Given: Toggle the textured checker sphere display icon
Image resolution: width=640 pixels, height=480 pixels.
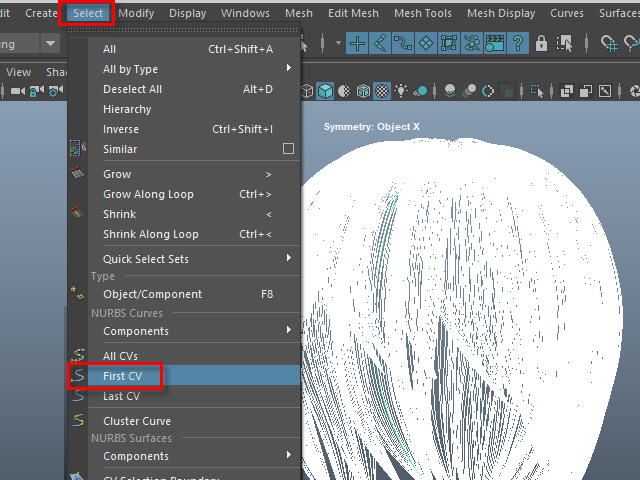Looking at the screenshot, I should pos(381,91).
